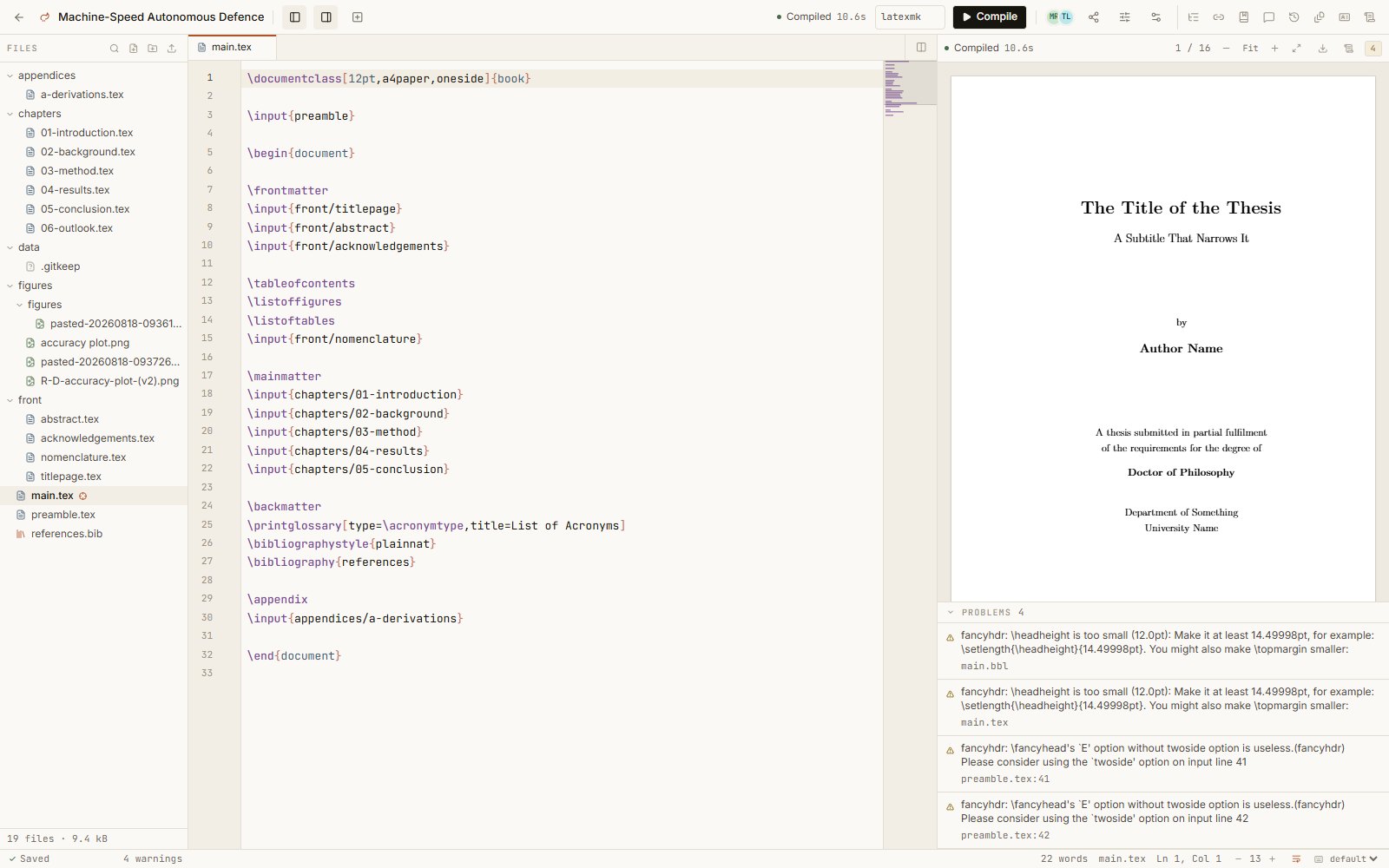Open the document outline icon
Screen dimensions: 1389x868
click(1193, 16)
